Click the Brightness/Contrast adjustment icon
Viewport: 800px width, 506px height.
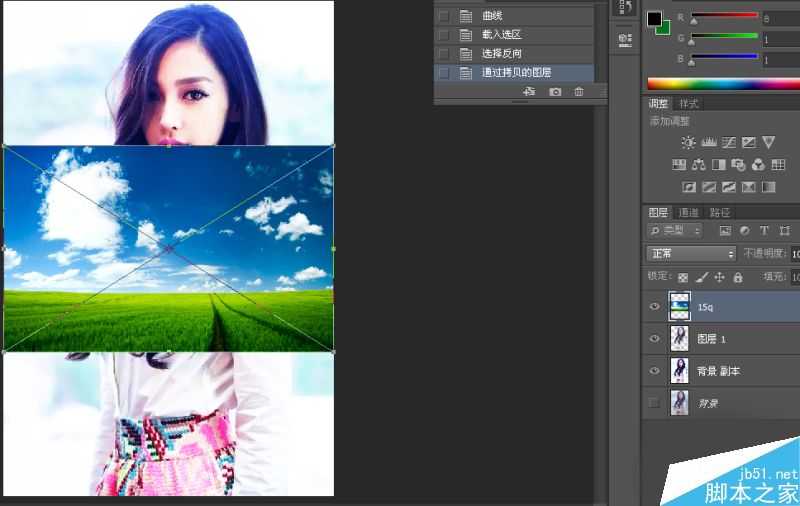pyautogui.click(x=687, y=143)
